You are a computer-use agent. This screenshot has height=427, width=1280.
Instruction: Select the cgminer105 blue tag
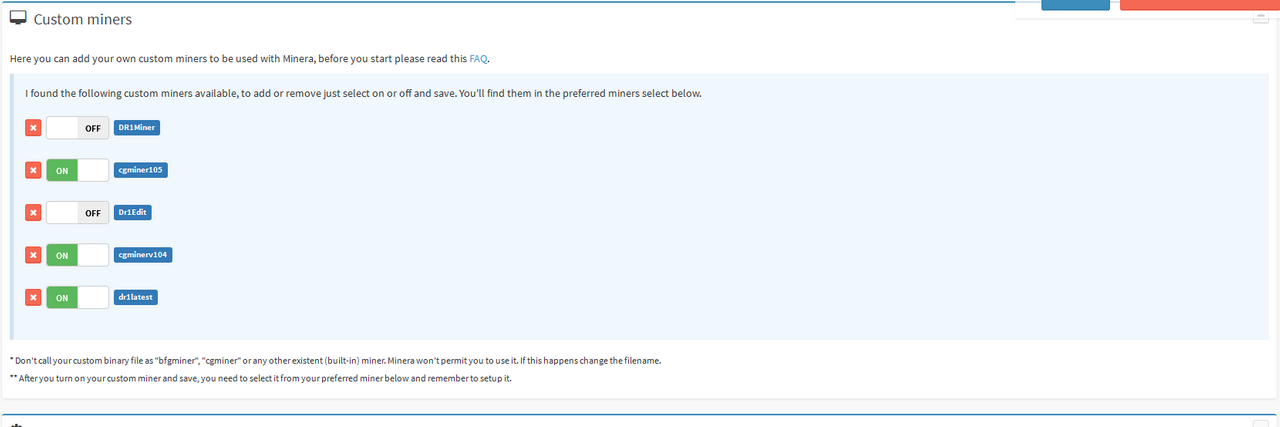click(140, 170)
